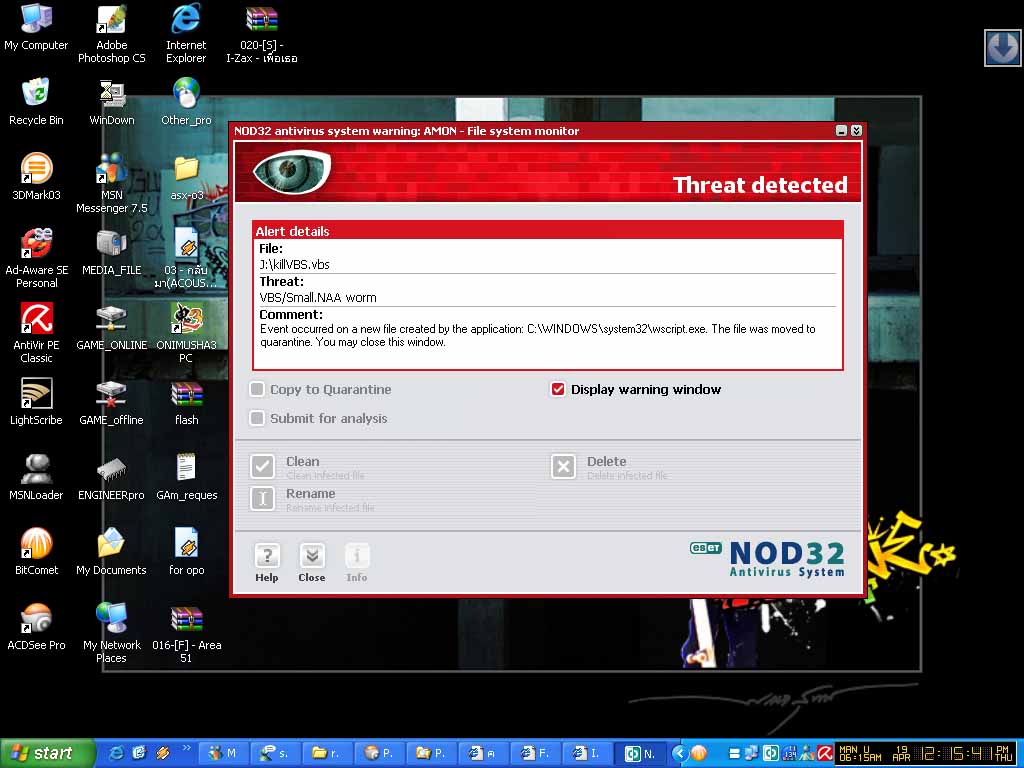Select the WinDown desktop icon

click(x=112, y=102)
